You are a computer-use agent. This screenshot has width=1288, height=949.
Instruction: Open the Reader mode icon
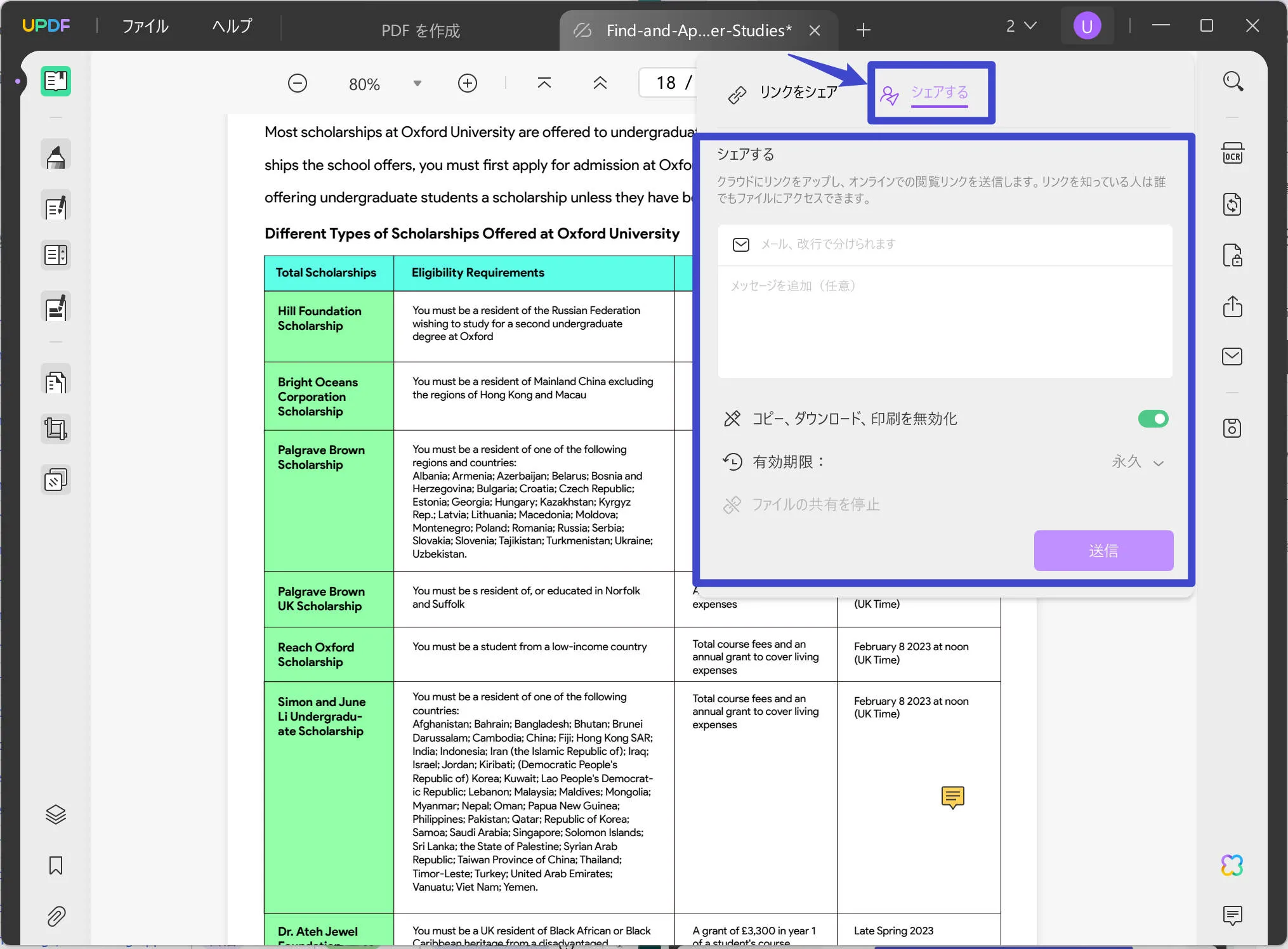click(x=56, y=81)
